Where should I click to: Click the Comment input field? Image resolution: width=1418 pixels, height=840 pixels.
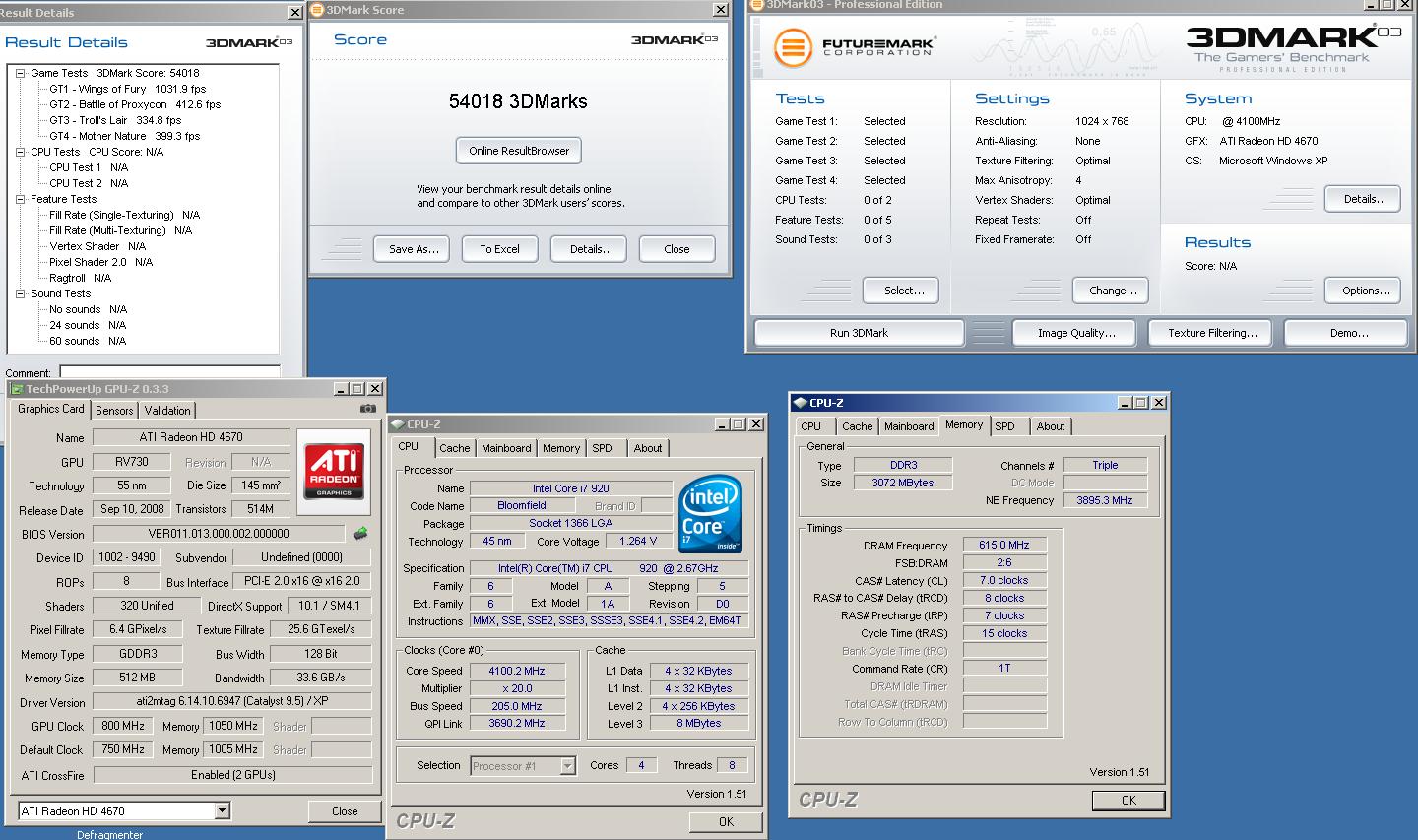tap(169, 371)
